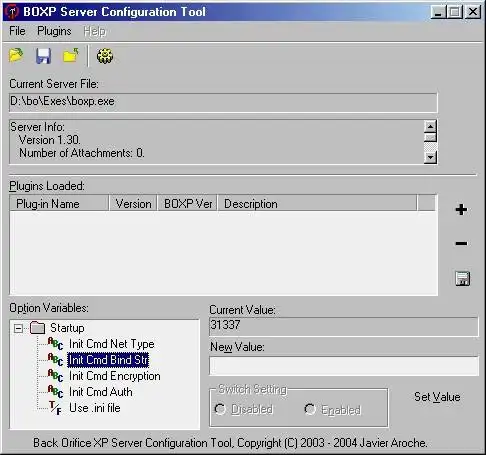Select Init Cmd Net Type variable
Image resolution: width=486 pixels, height=455 pixels.
(112, 344)
